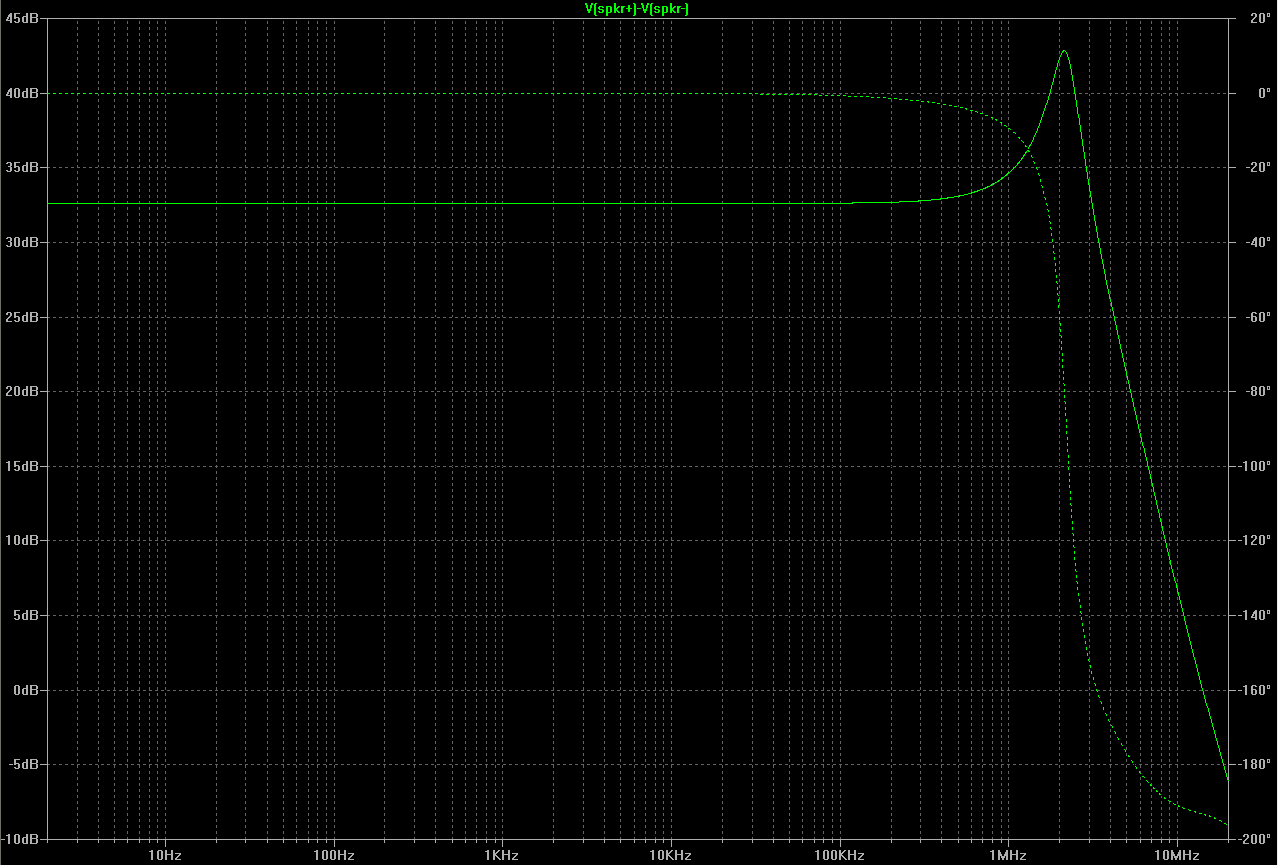Click the -120° phase axis label

(x=1255, y=541)
